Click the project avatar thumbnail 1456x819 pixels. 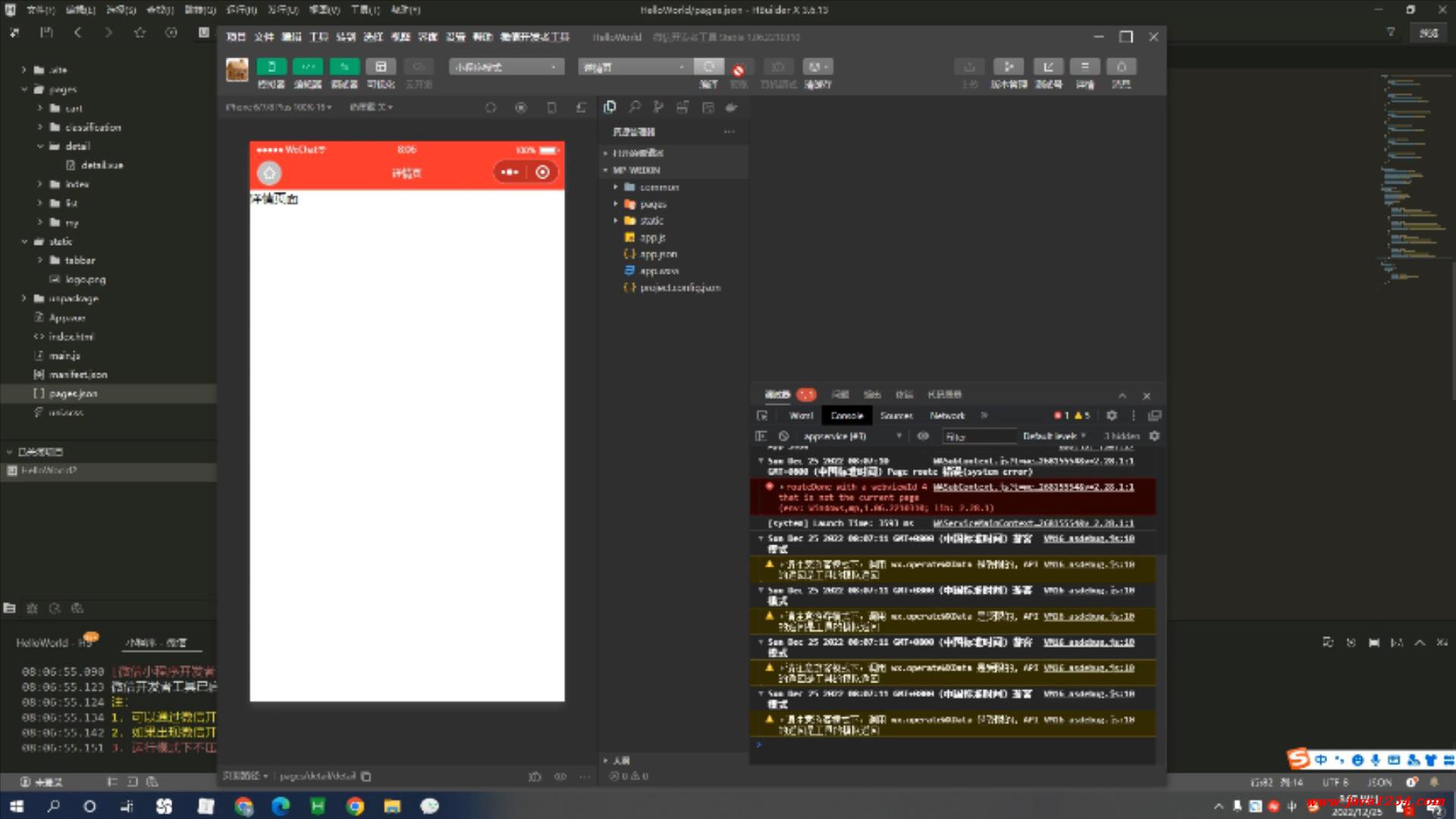point(237,70)
